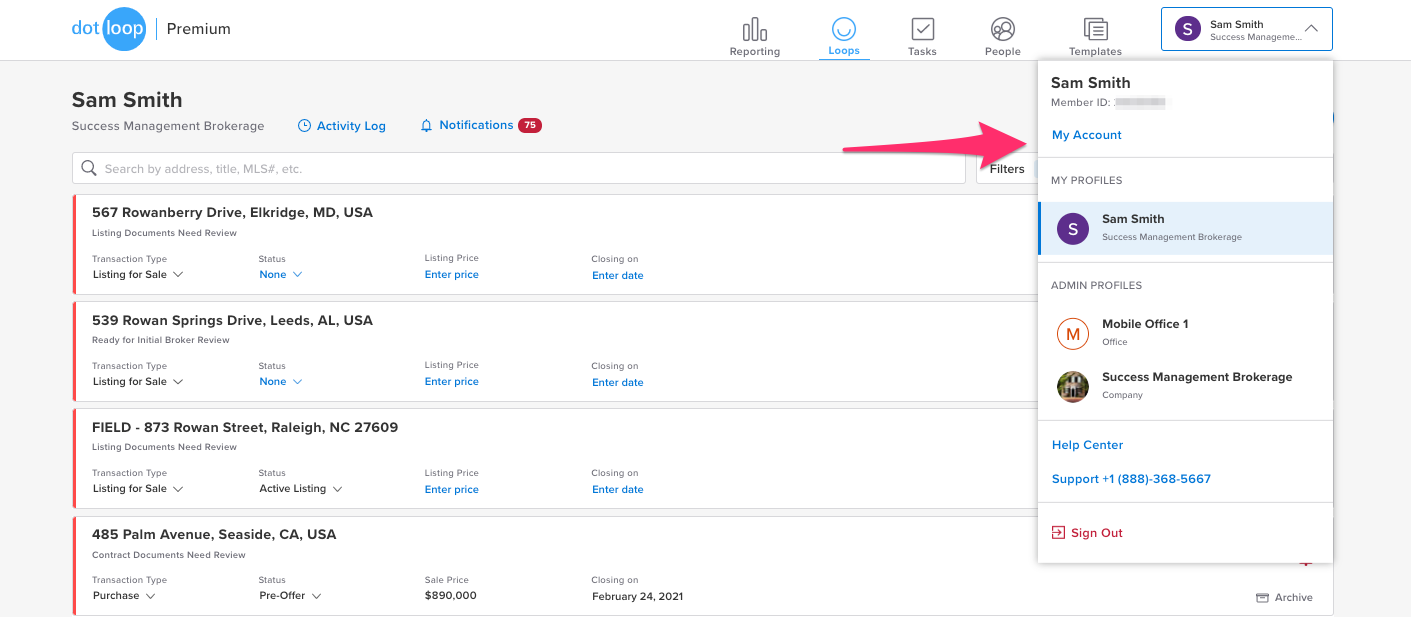Collapse the account menu using the chevron
This screenshot has width=1411, height=617.
click(1313, 29)
